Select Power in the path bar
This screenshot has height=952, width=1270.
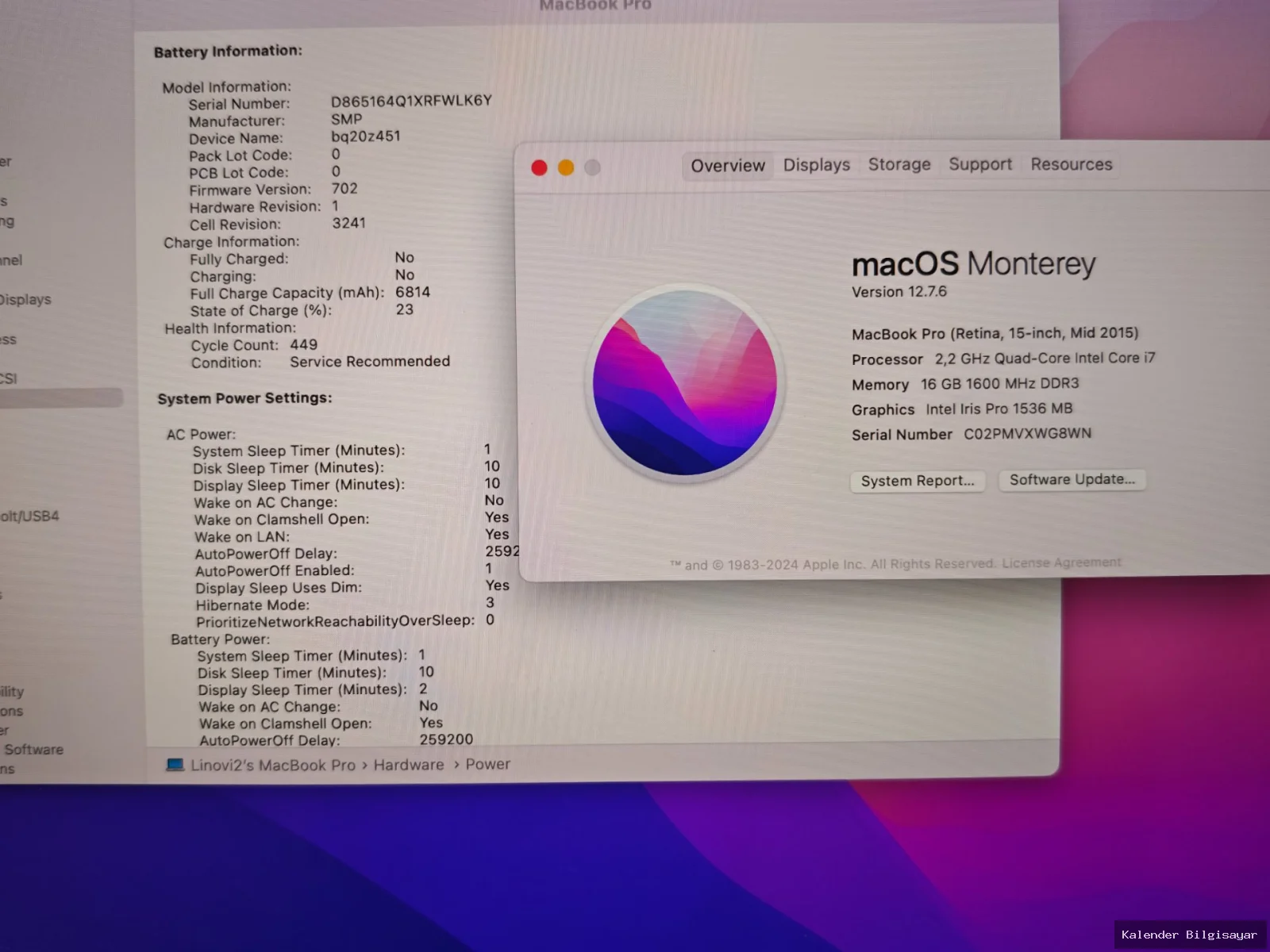pos(487,764)
